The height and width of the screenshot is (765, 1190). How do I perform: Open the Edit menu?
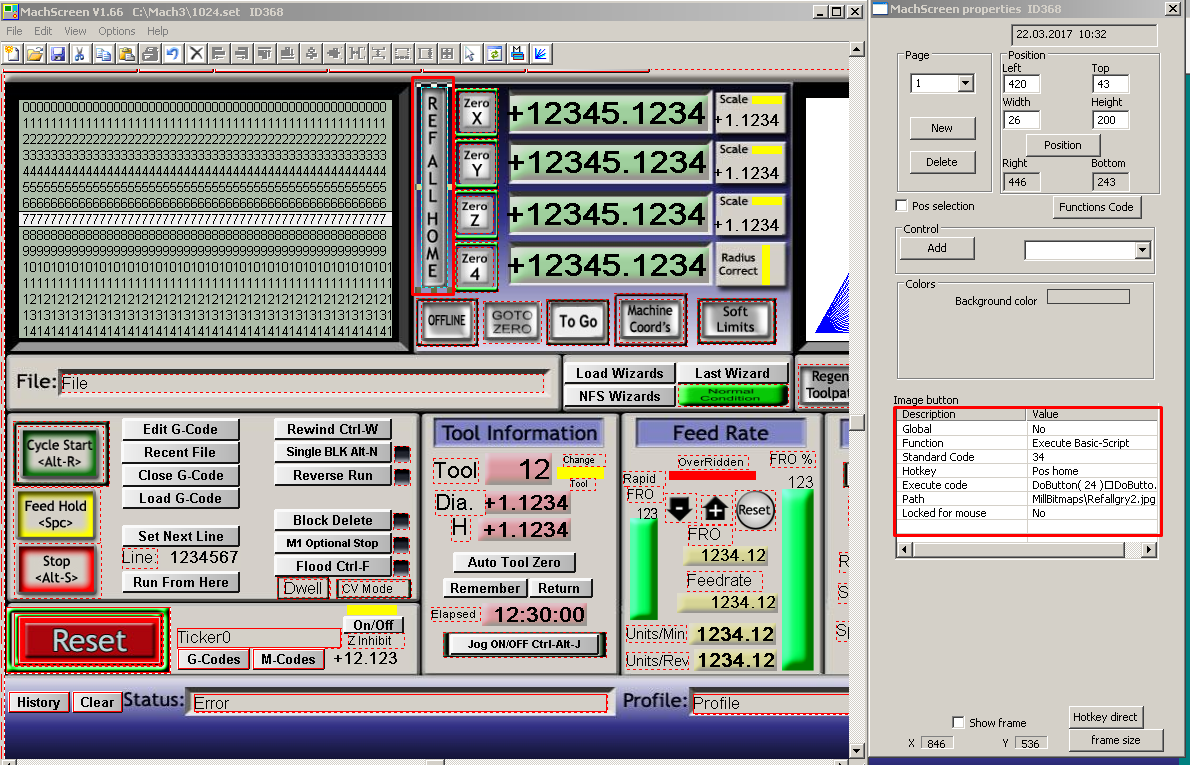pos(43,31)
